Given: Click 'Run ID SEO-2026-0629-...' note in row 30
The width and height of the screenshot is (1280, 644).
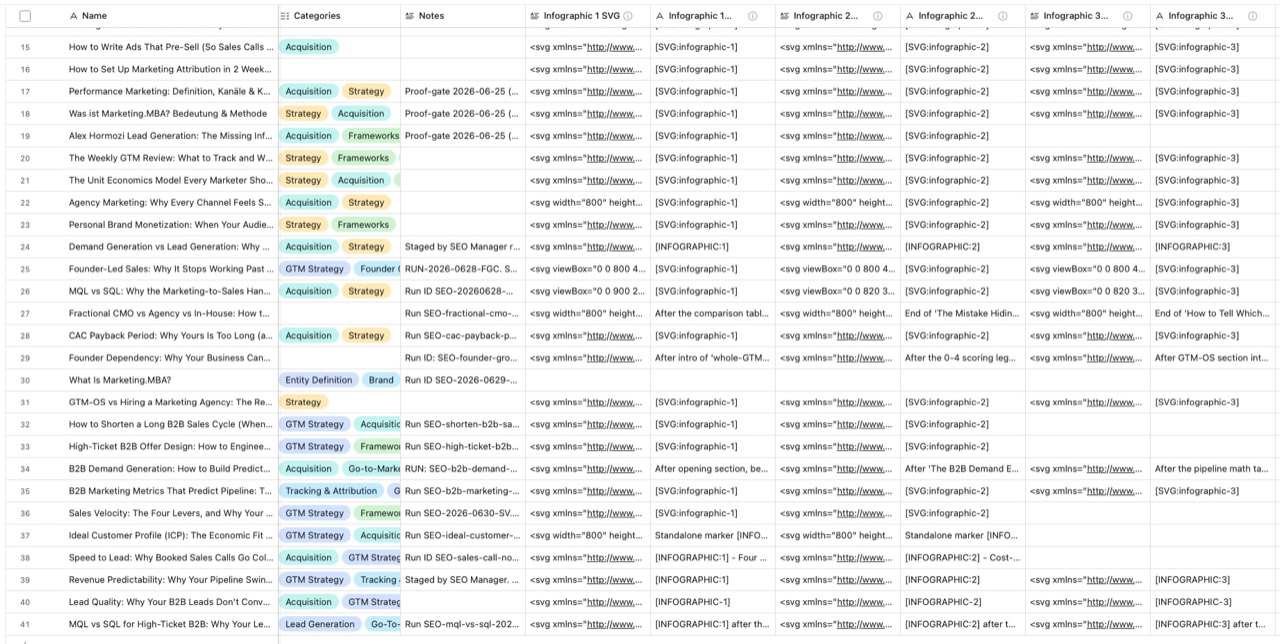Looking at the screenshot, I should coord(463,380).
